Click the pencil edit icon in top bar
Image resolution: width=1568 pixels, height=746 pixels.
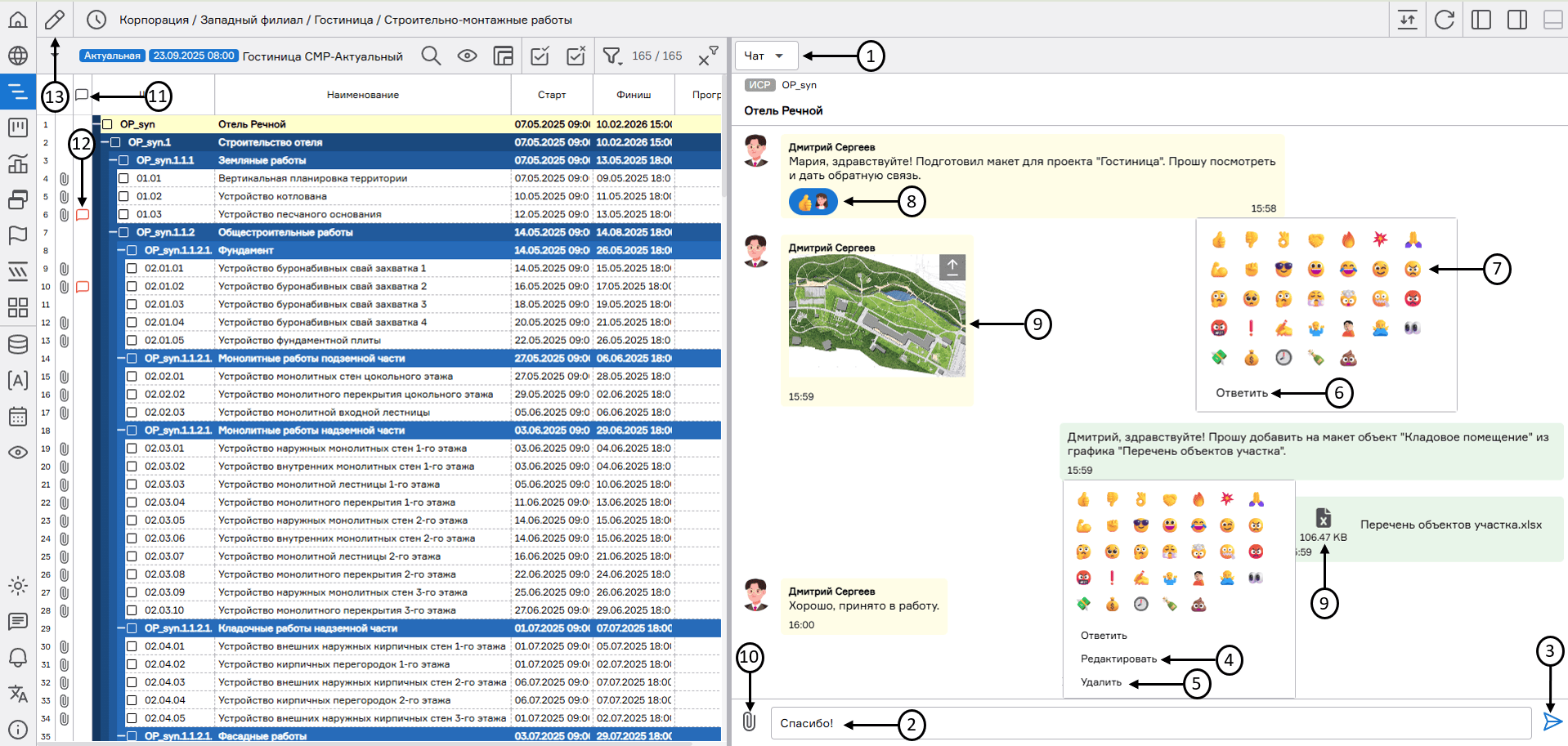pos(55,20)
